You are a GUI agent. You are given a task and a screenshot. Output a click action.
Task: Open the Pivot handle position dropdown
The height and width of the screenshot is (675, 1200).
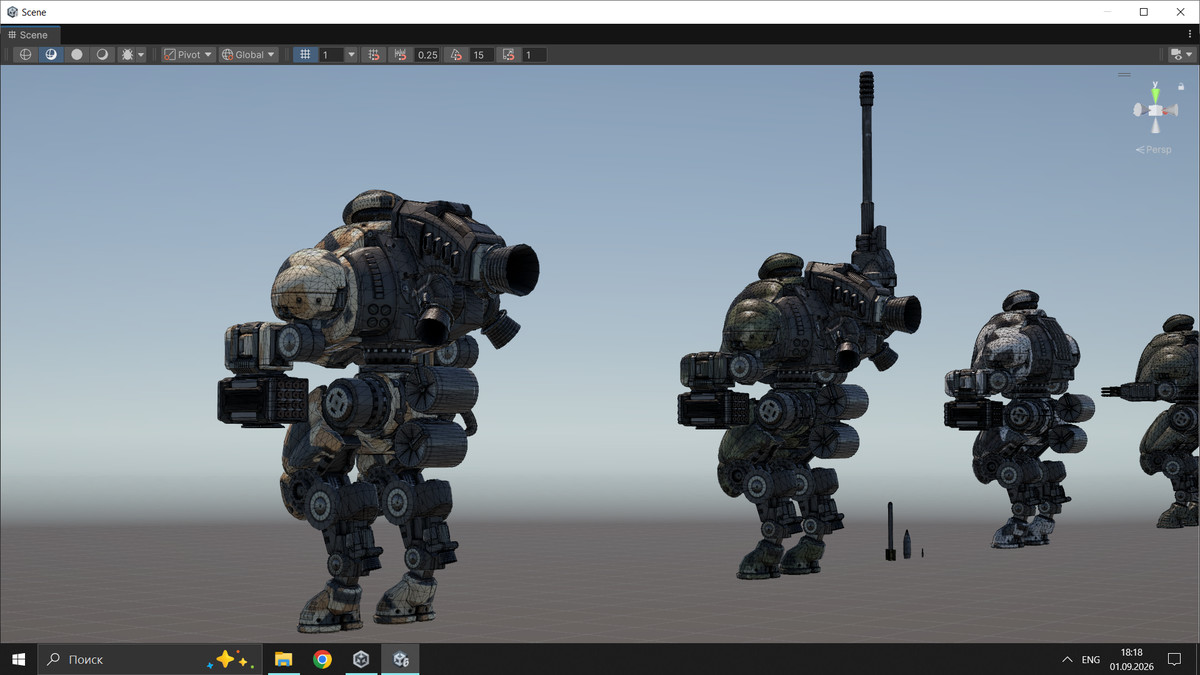click(x=188, y=55)
